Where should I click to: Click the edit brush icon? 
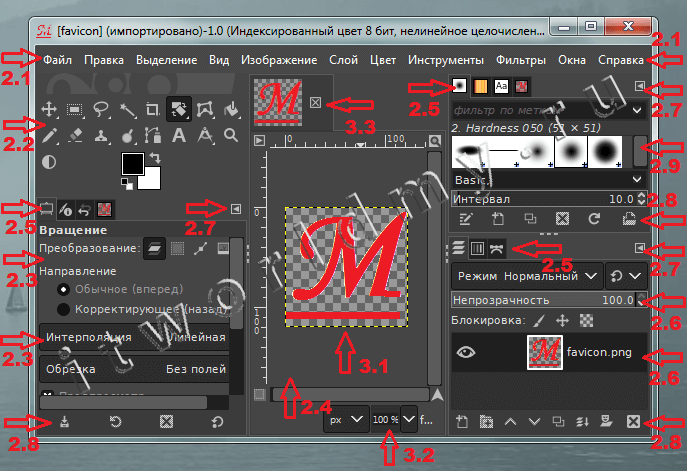point(465,219)
